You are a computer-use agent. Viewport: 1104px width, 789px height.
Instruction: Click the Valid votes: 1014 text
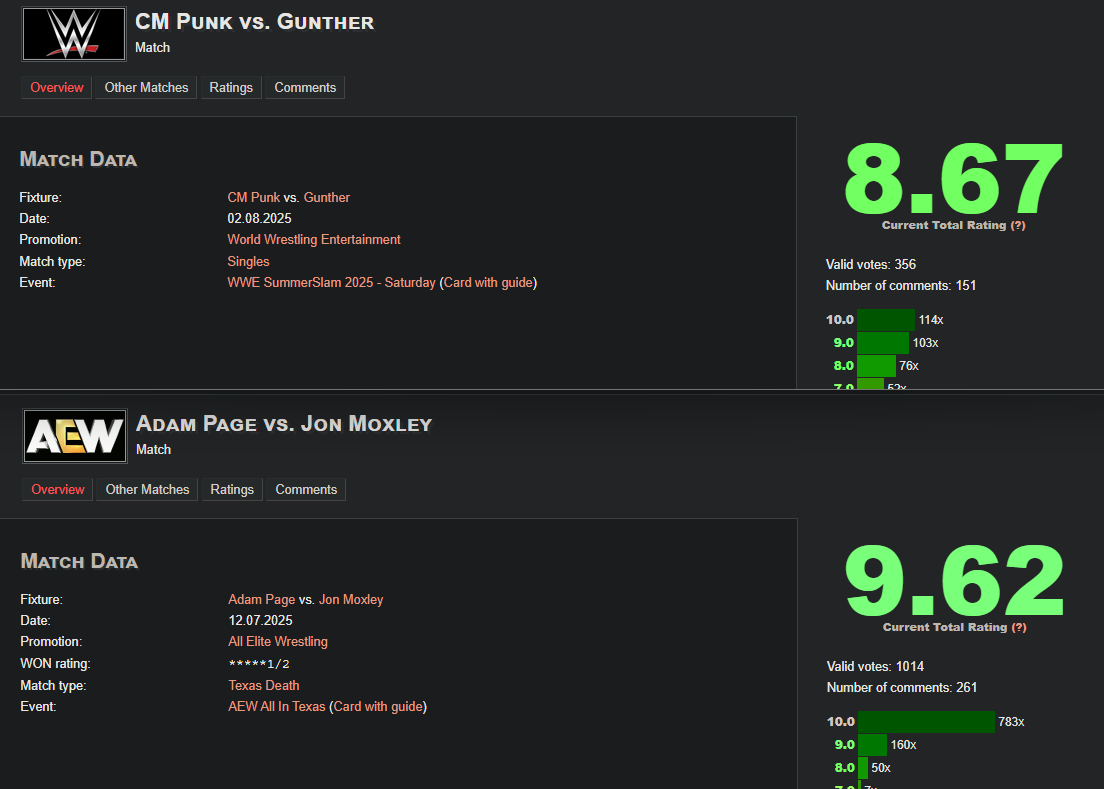[x=875, y=667]
